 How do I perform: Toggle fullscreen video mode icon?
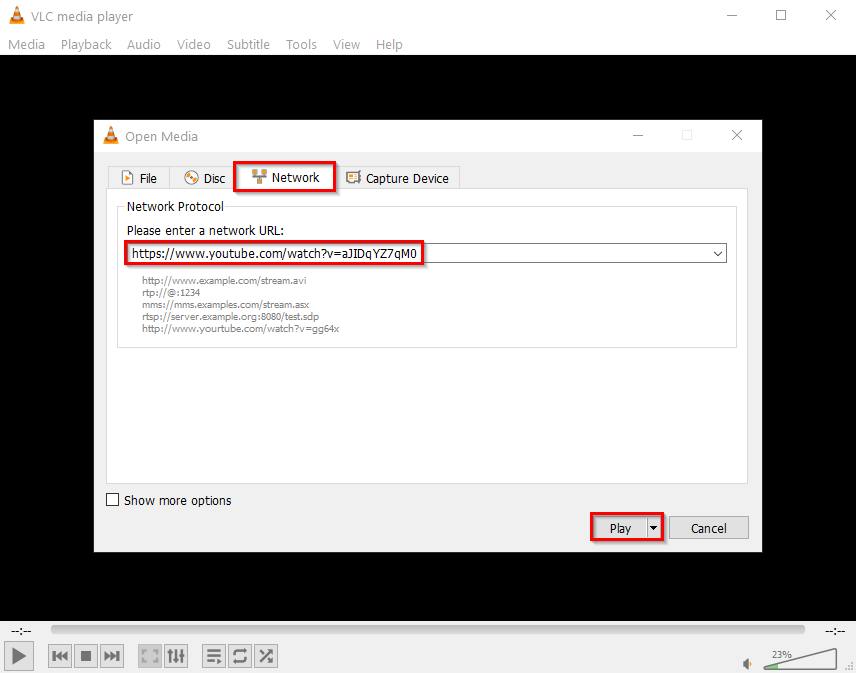tap(150, 656)
